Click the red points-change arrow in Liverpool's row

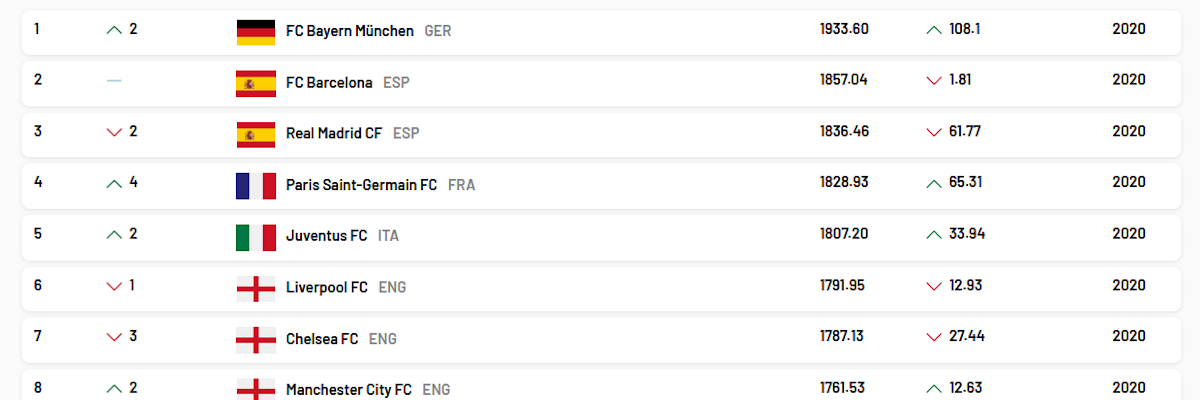(934, 287)
